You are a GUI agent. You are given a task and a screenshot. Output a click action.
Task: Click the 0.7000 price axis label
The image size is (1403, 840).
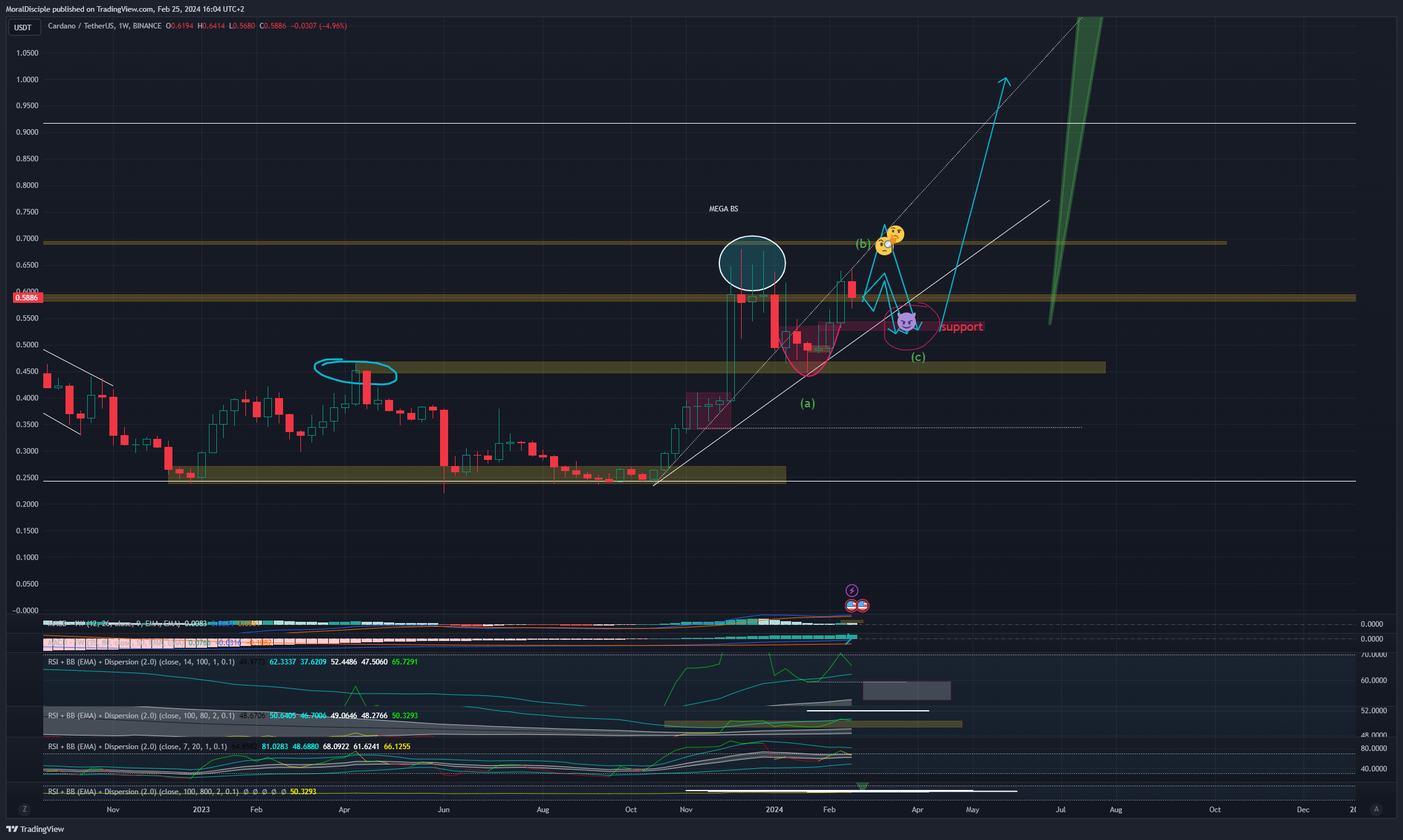(x=27, y=239)
